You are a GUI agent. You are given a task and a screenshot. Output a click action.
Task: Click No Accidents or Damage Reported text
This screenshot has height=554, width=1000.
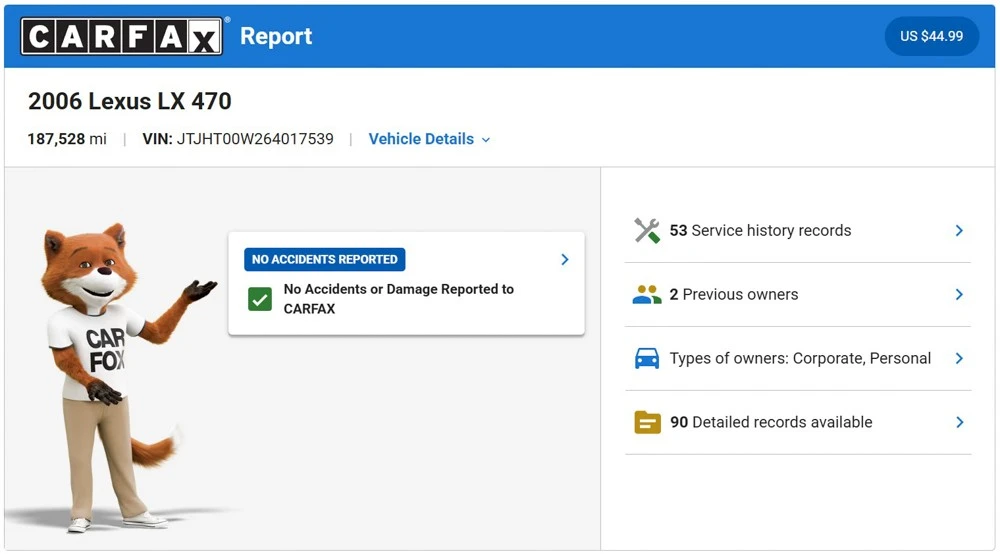point(399,298)
